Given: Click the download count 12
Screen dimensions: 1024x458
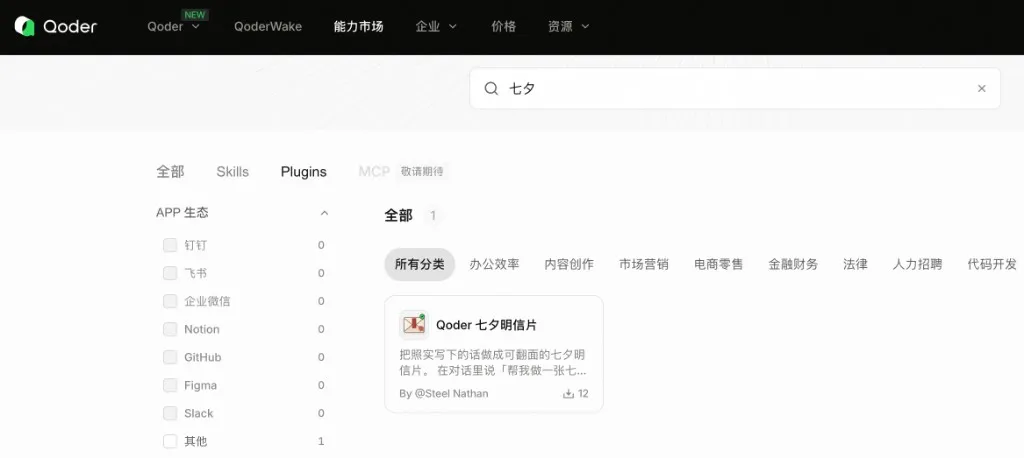Looking at the screenshot, I should [x=583, y=394].
